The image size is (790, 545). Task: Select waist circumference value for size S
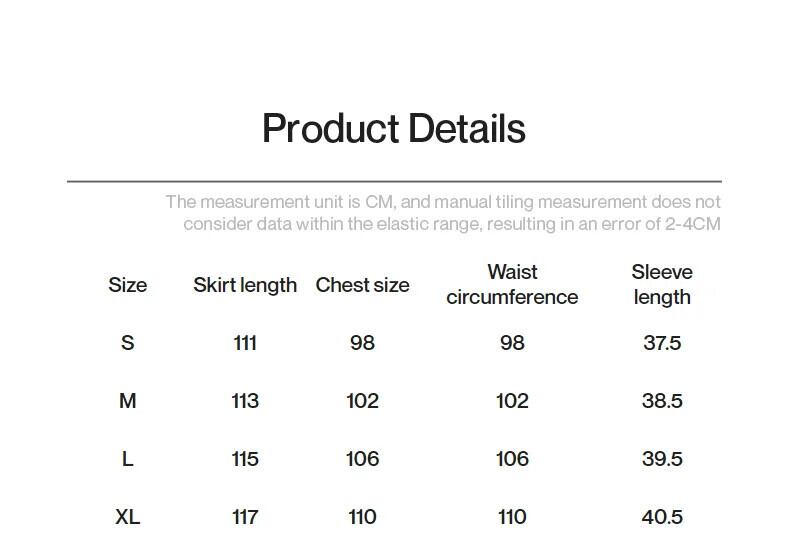pos(512,343)
